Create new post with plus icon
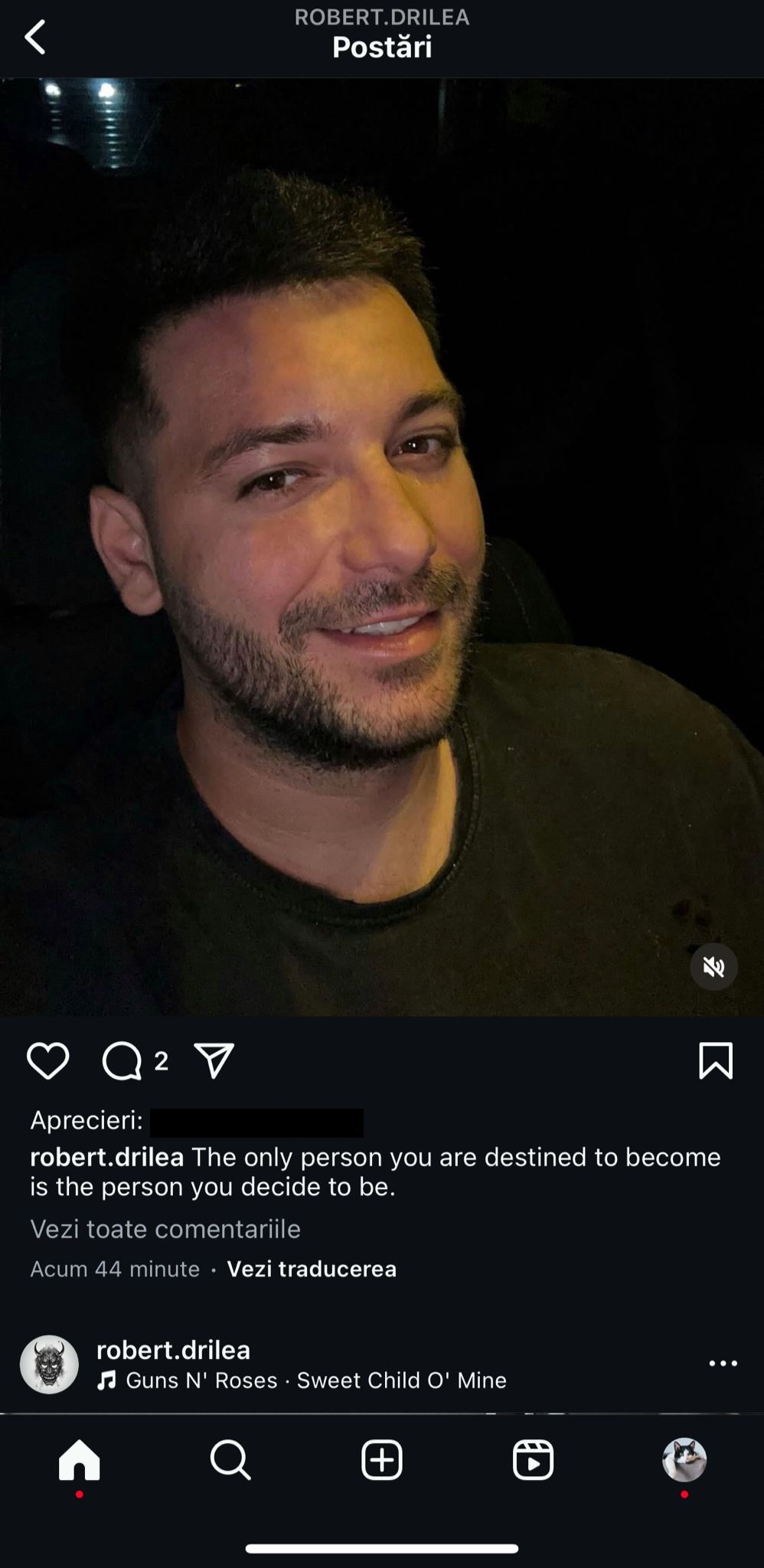 point(381,1460)
